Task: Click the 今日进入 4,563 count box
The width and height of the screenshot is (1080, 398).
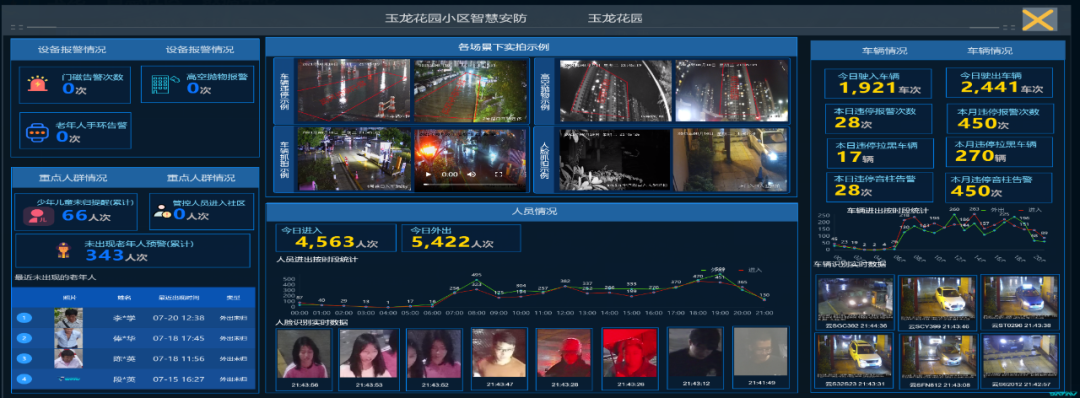Action: (x=335, y=238)
